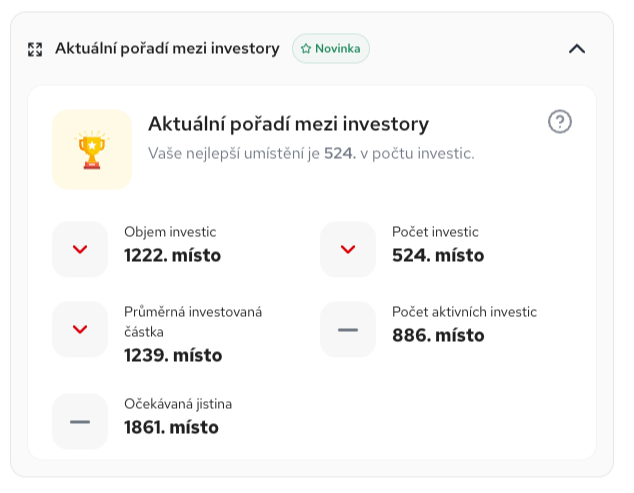The height and width of the screenshot is (493, 634).
Task: Click the expand fullscreen arrows icon
Action: point(35,49)
